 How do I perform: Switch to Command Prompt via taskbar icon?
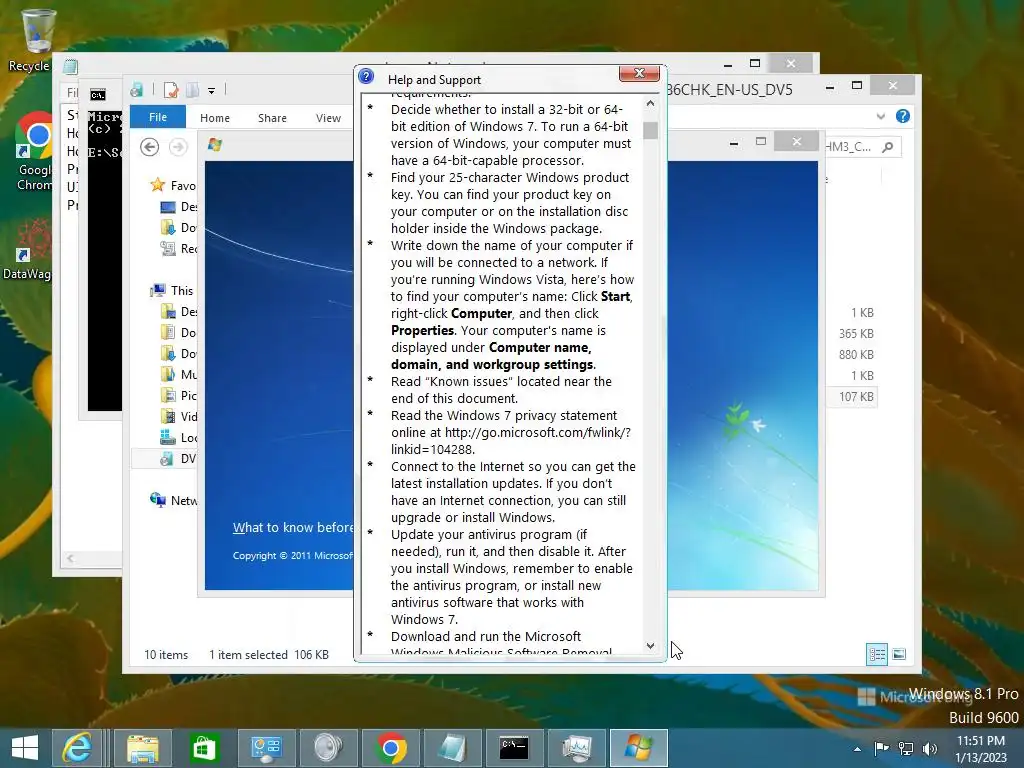(x=514, y=748)
